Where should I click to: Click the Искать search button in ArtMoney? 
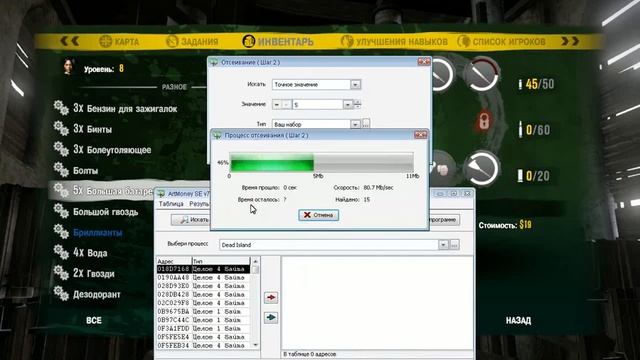tap(191, 220)
